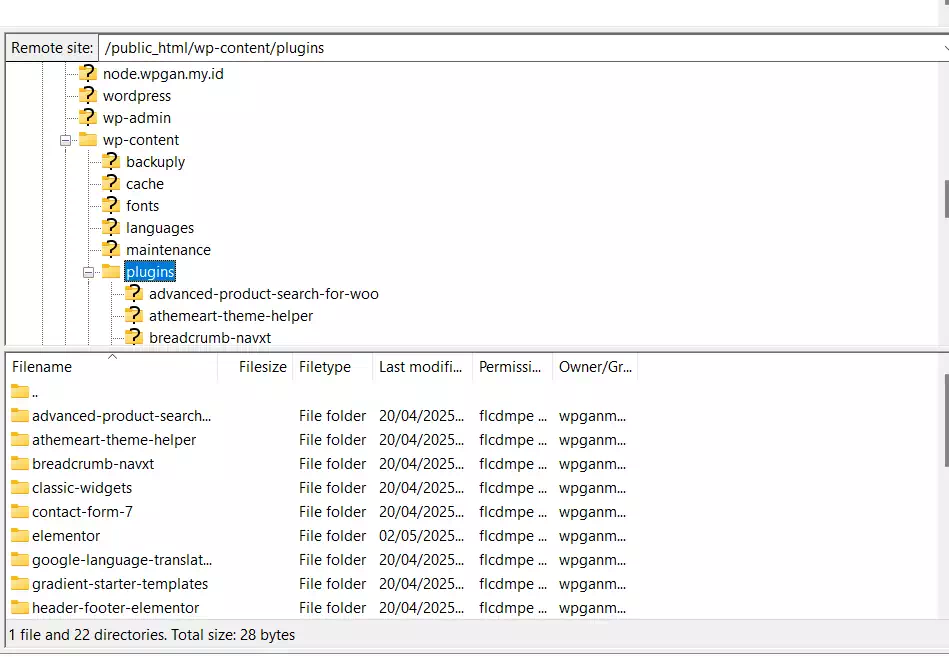The image size is (949, 657).
Task: Click the breadcrumb-navxt tree folder icon
Action: [x=134, y=337]
